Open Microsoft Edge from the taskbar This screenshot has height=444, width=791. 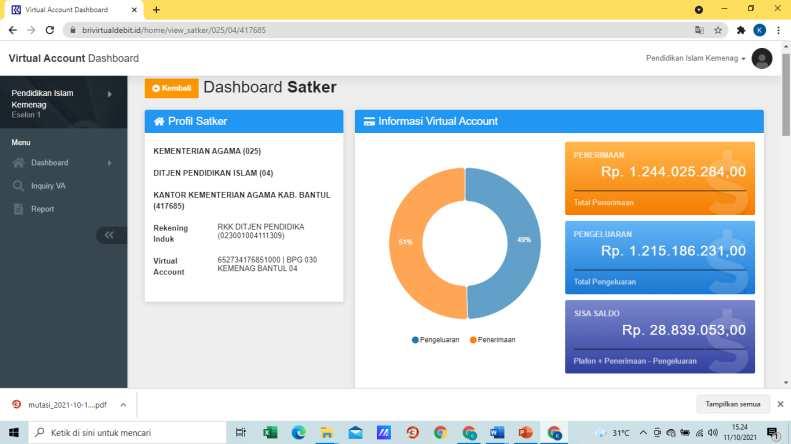click(299, 432)
